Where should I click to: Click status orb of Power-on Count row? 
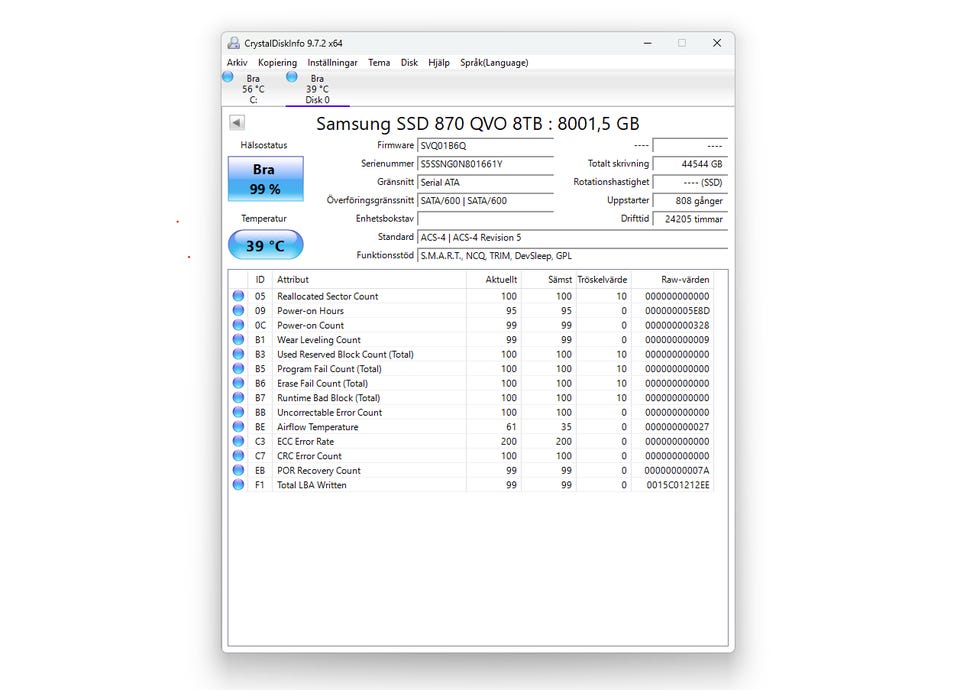click(x=238, y=325)
